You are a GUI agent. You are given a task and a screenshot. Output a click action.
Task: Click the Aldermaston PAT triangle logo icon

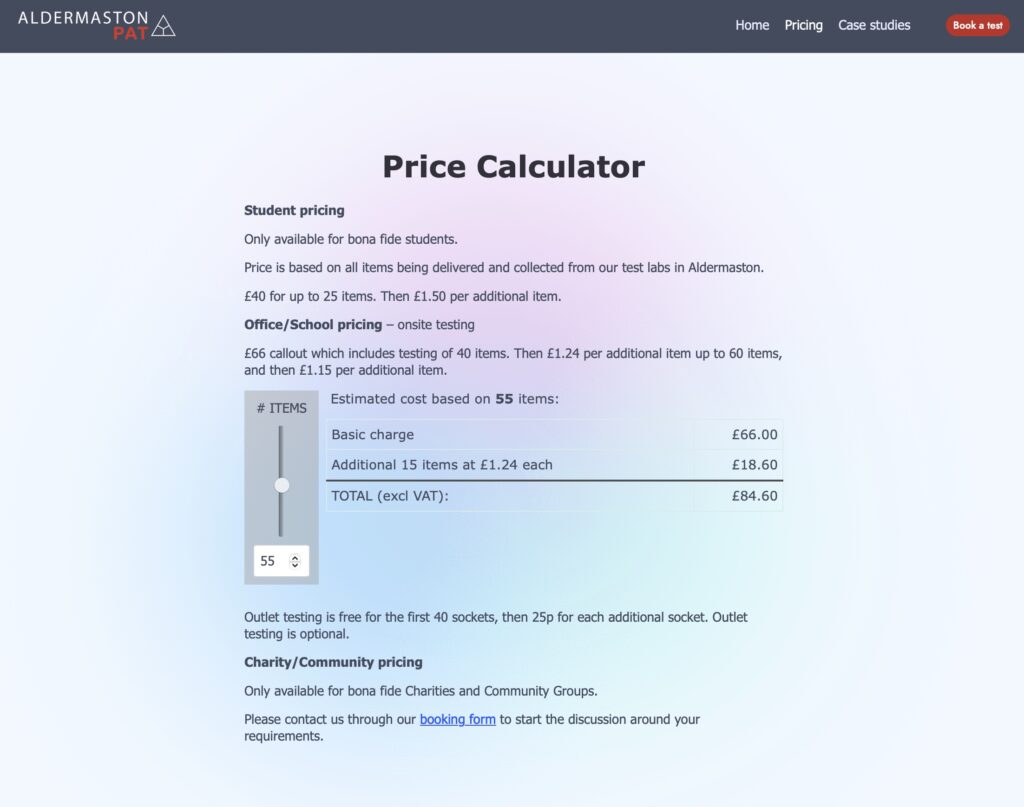pos(163,26)
